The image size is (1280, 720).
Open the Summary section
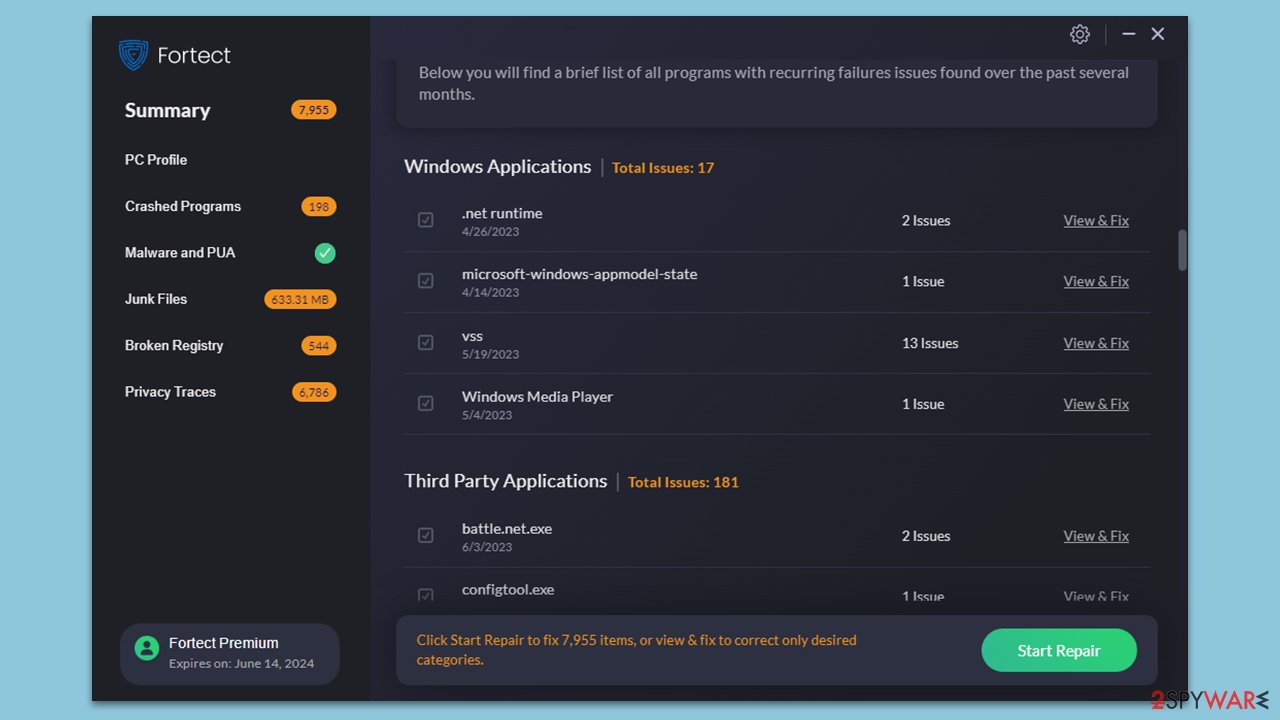coord(167,110)
